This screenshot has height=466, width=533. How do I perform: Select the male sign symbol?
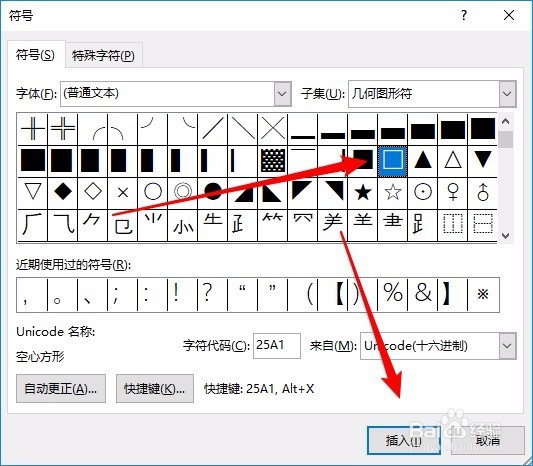tap(482, 193)
